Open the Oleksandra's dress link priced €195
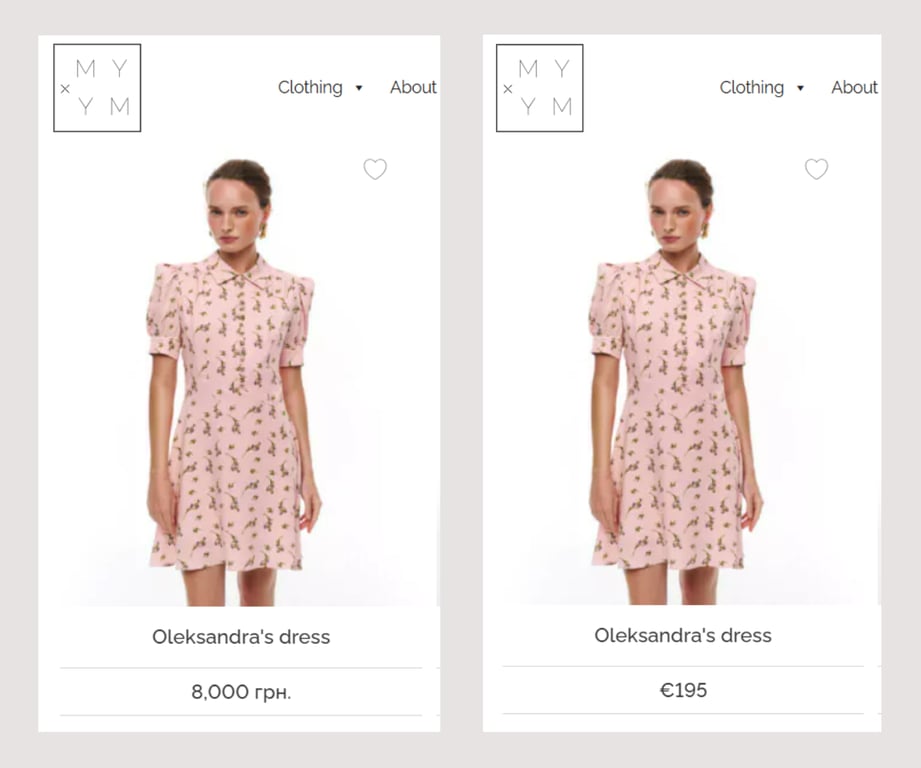 pos(683,635)
